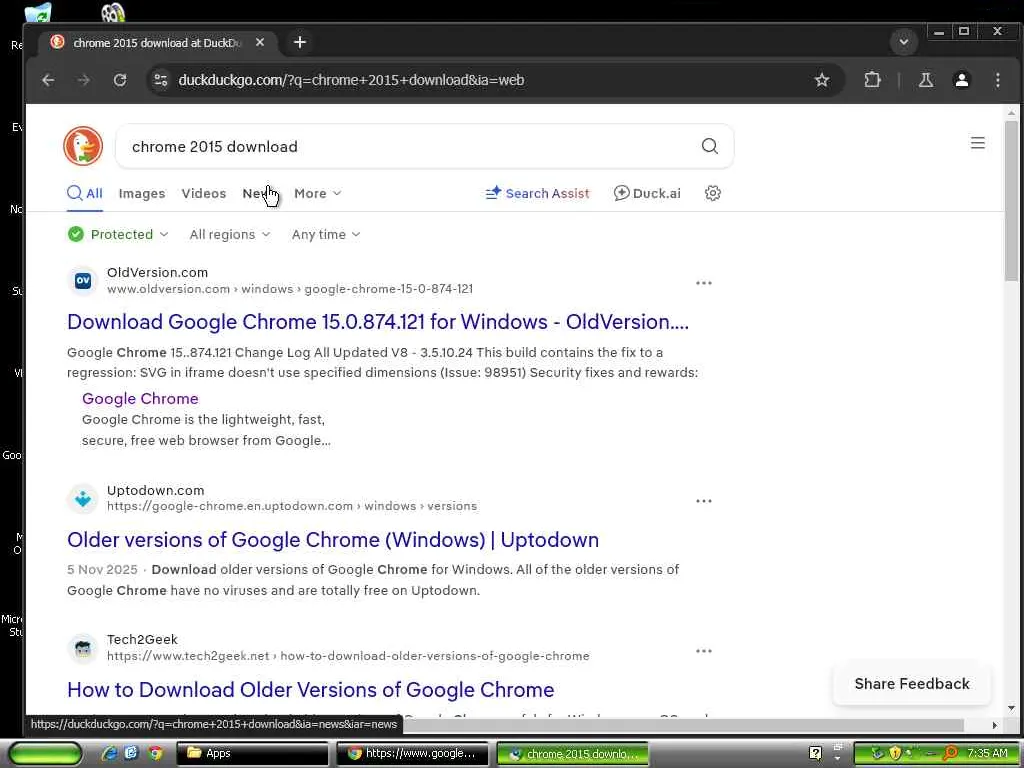
Task: Open more options for Tech2Geek result
Action: [703, 651]
